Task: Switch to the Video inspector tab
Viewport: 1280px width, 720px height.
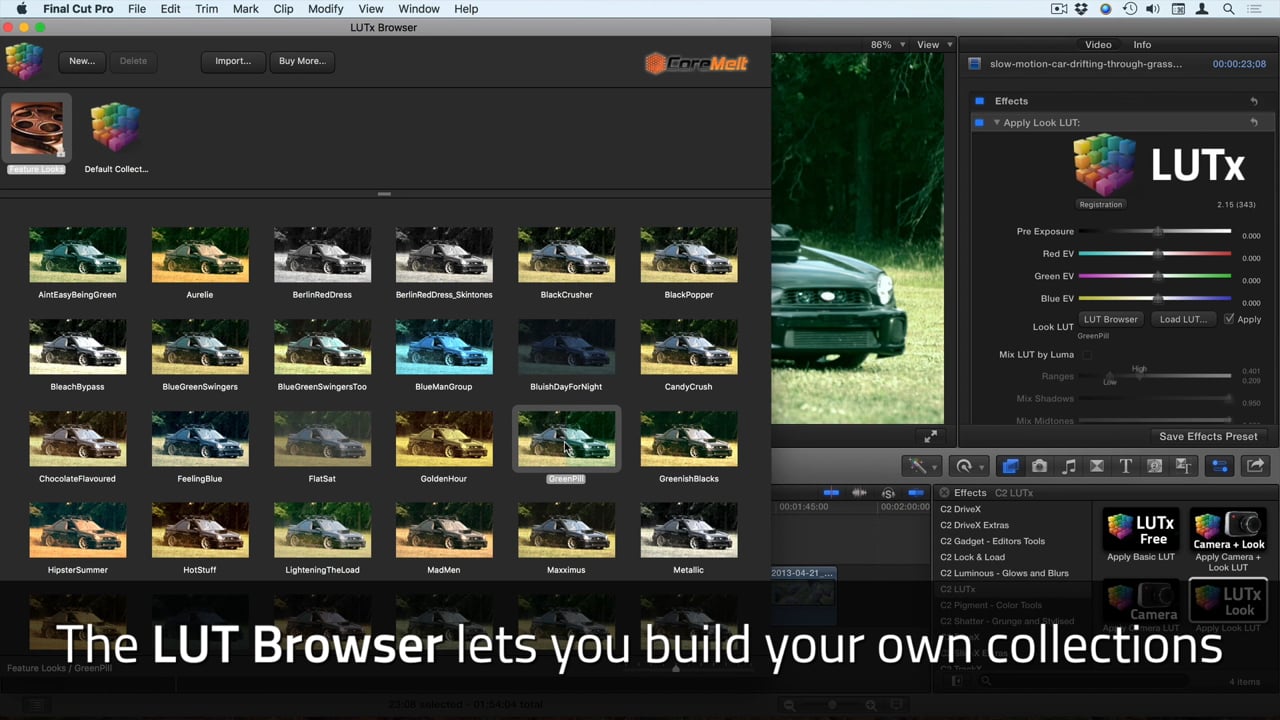Action: [1098, 45]
